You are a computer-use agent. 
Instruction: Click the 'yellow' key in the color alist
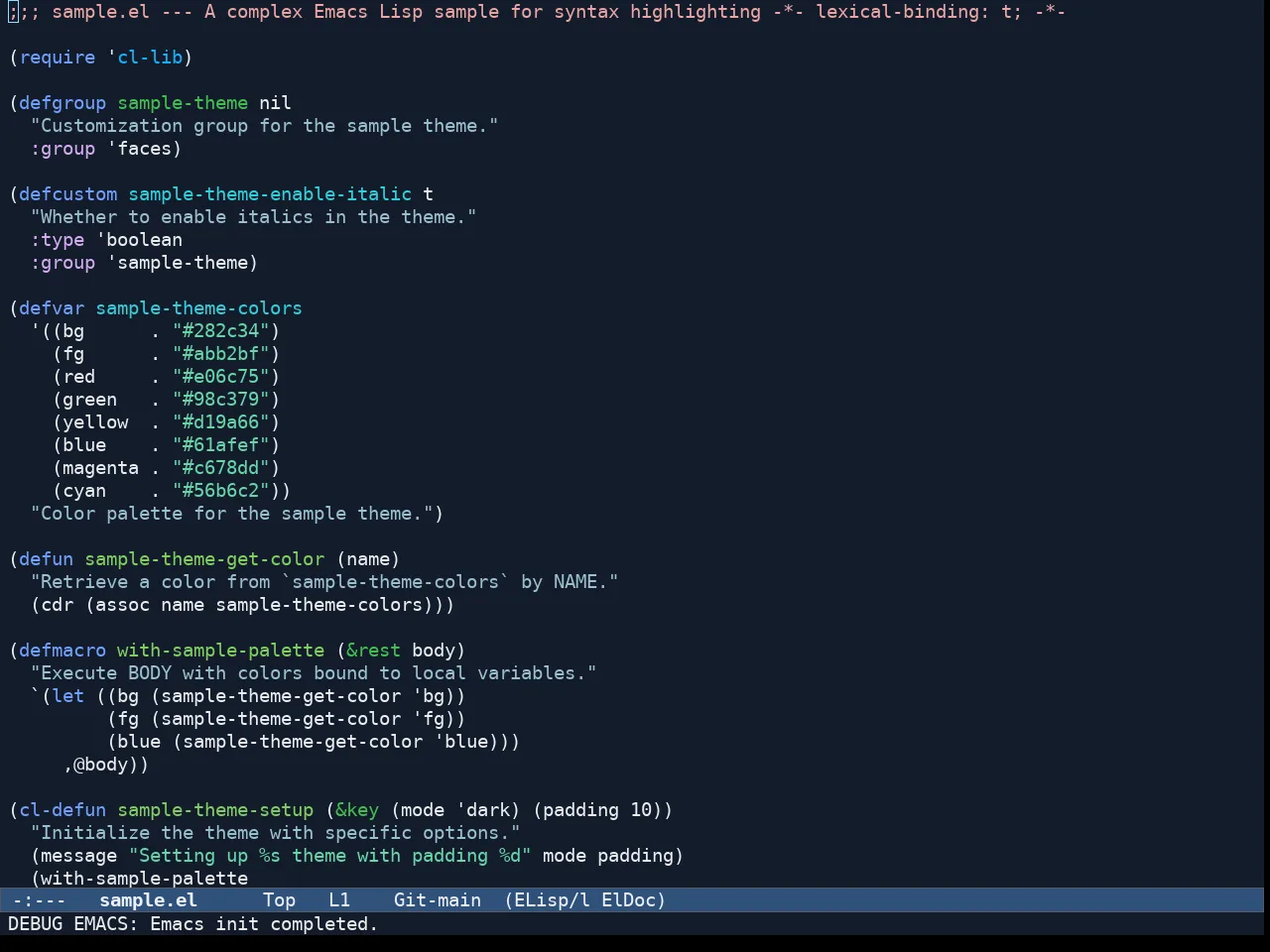[95, 422]
